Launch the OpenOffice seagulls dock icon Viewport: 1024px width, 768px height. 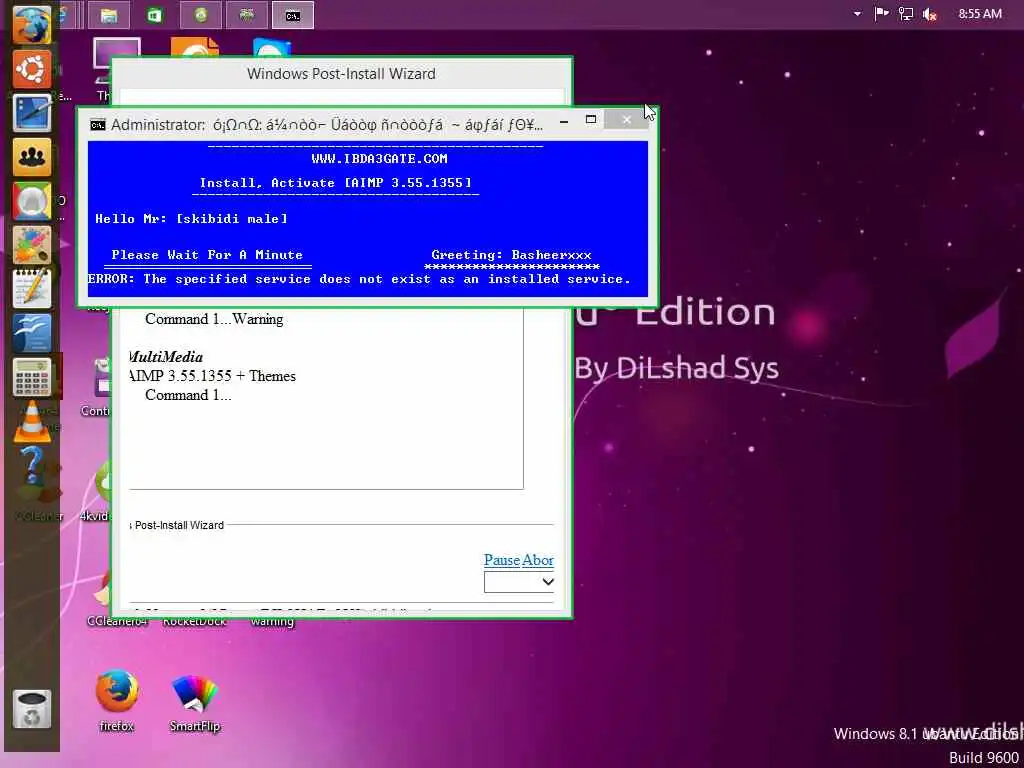point(31,333)
